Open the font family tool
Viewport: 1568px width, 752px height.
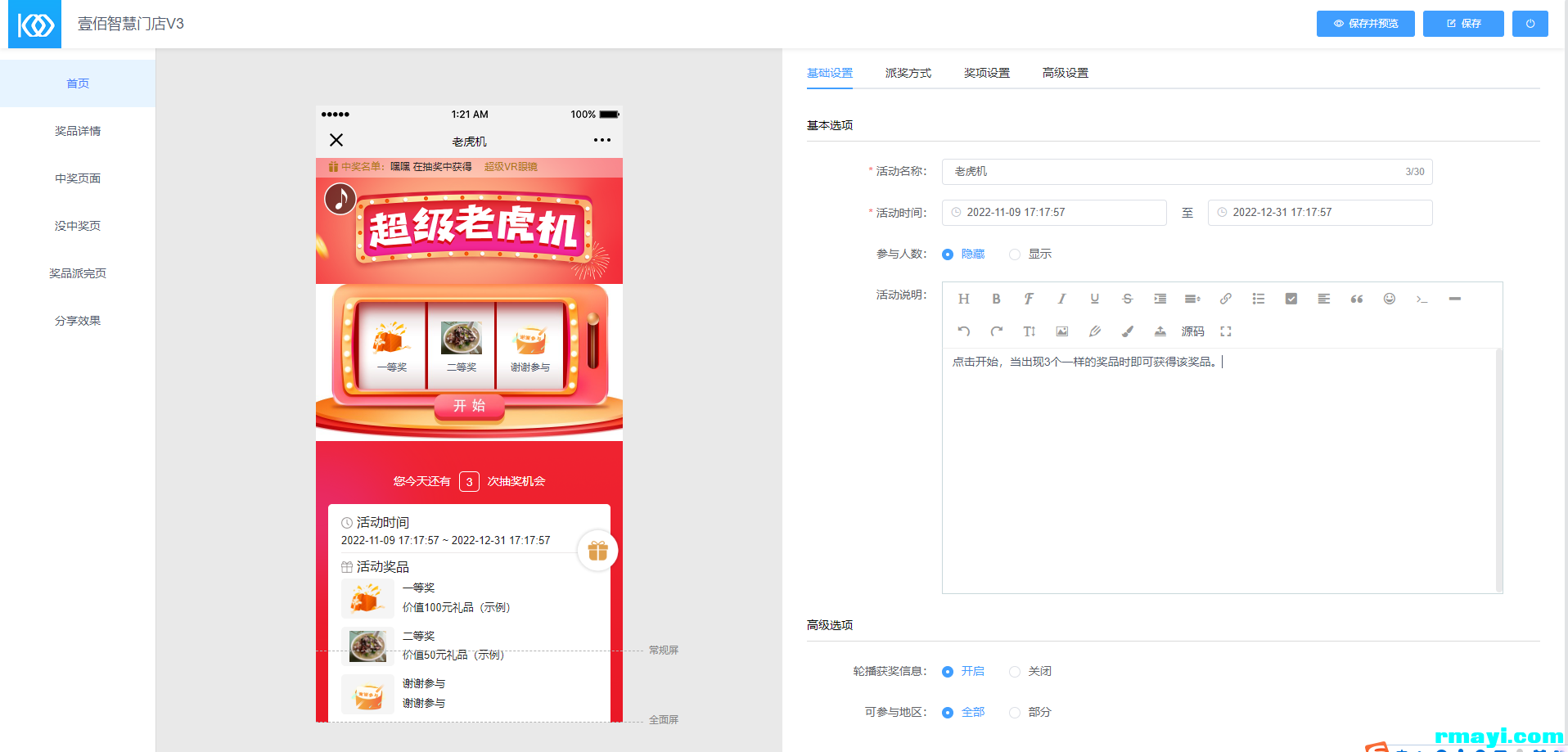point(1029,299)
